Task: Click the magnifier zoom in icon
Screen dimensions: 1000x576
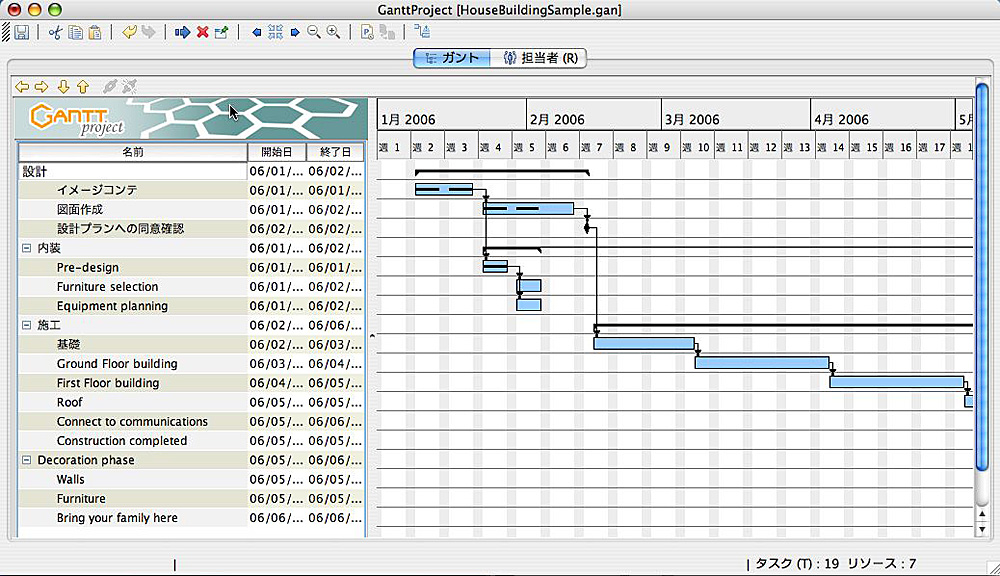Action: [x=333, y=32]
